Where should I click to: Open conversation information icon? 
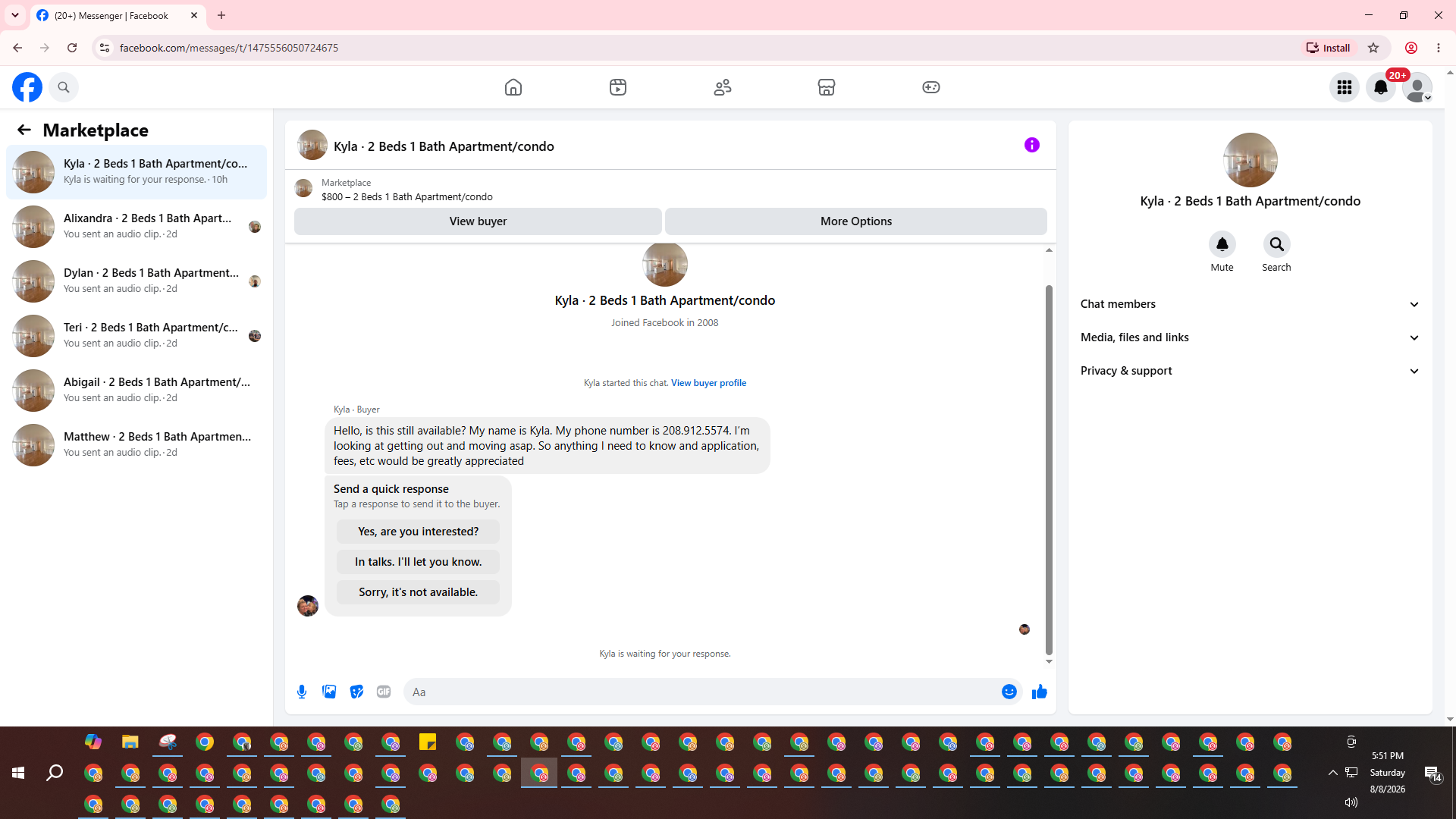(x=1032, y=145)
